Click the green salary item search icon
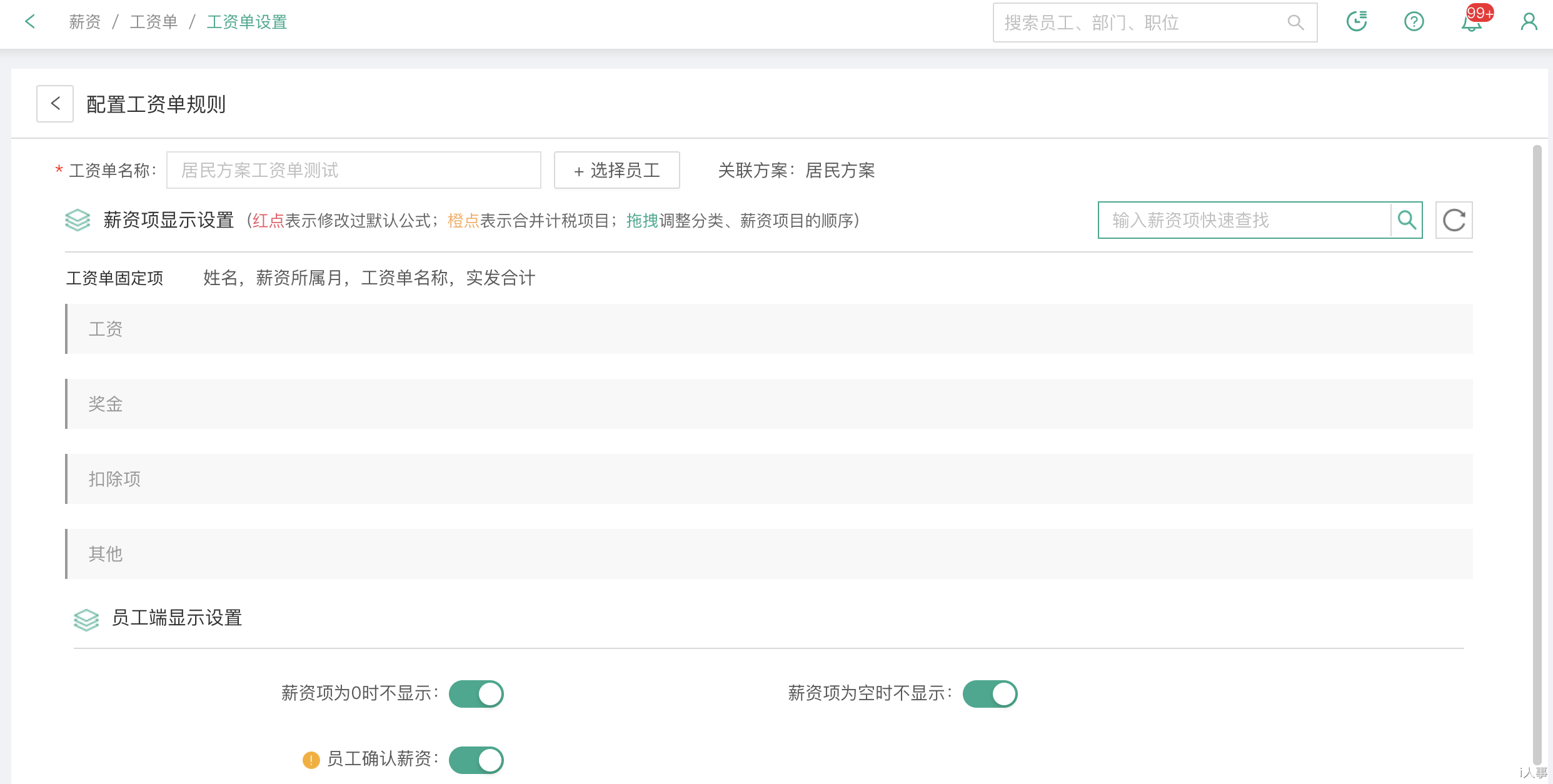This screenshot has height=784, width=1553. (x=1407, y=220)
